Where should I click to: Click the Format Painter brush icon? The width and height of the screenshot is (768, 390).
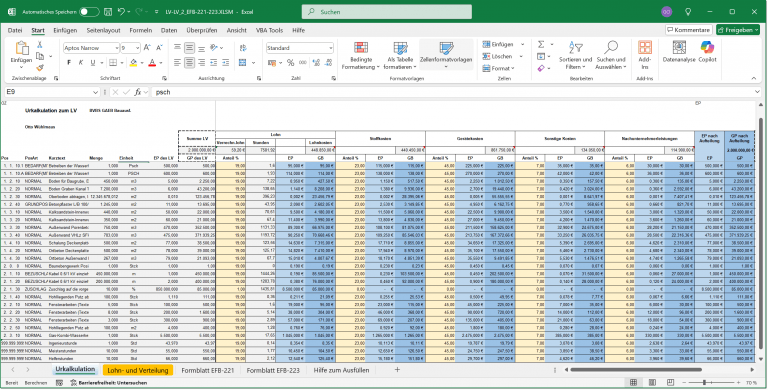coord(40,68)
